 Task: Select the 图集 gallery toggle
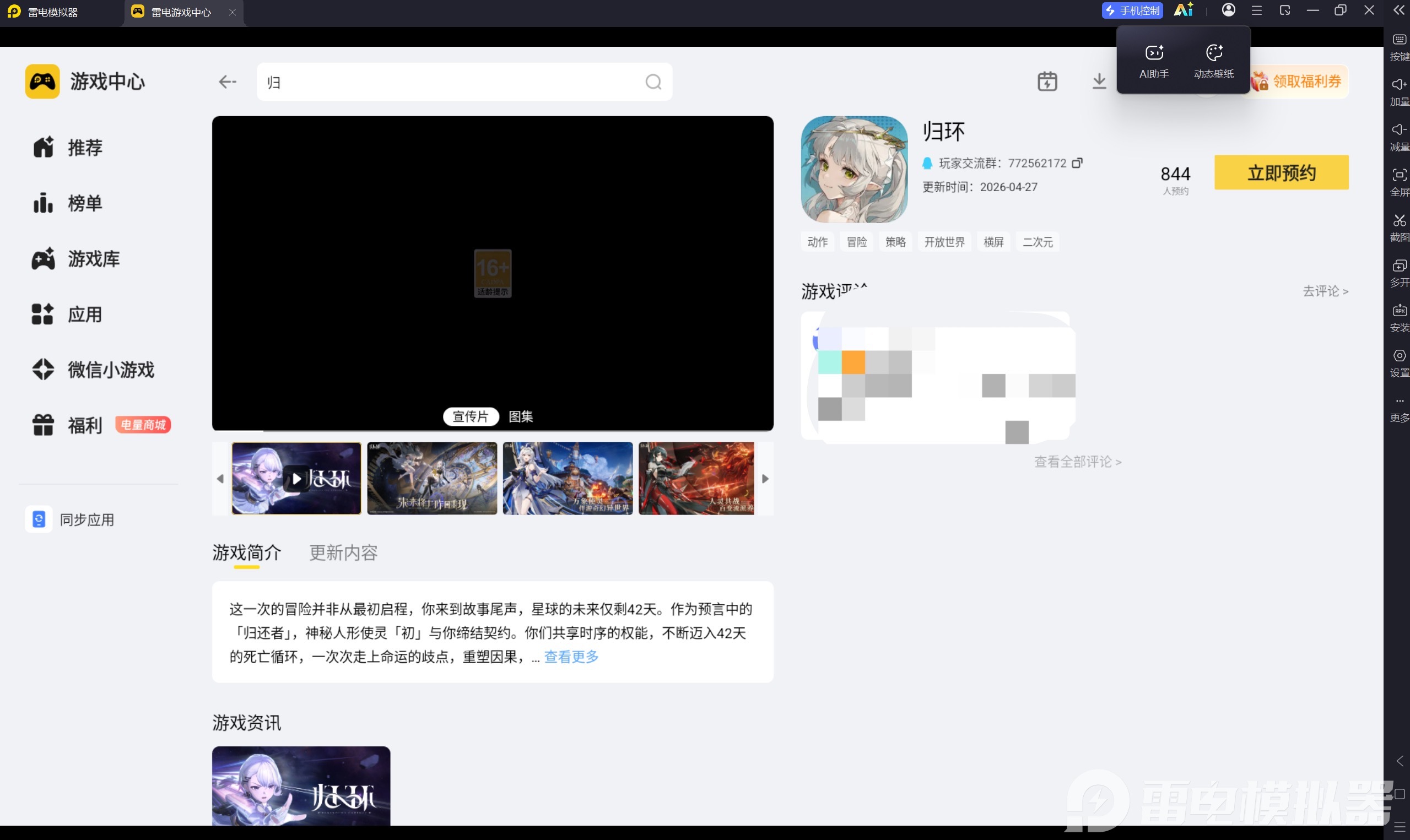pyautogui.click(x=521, y=416)
